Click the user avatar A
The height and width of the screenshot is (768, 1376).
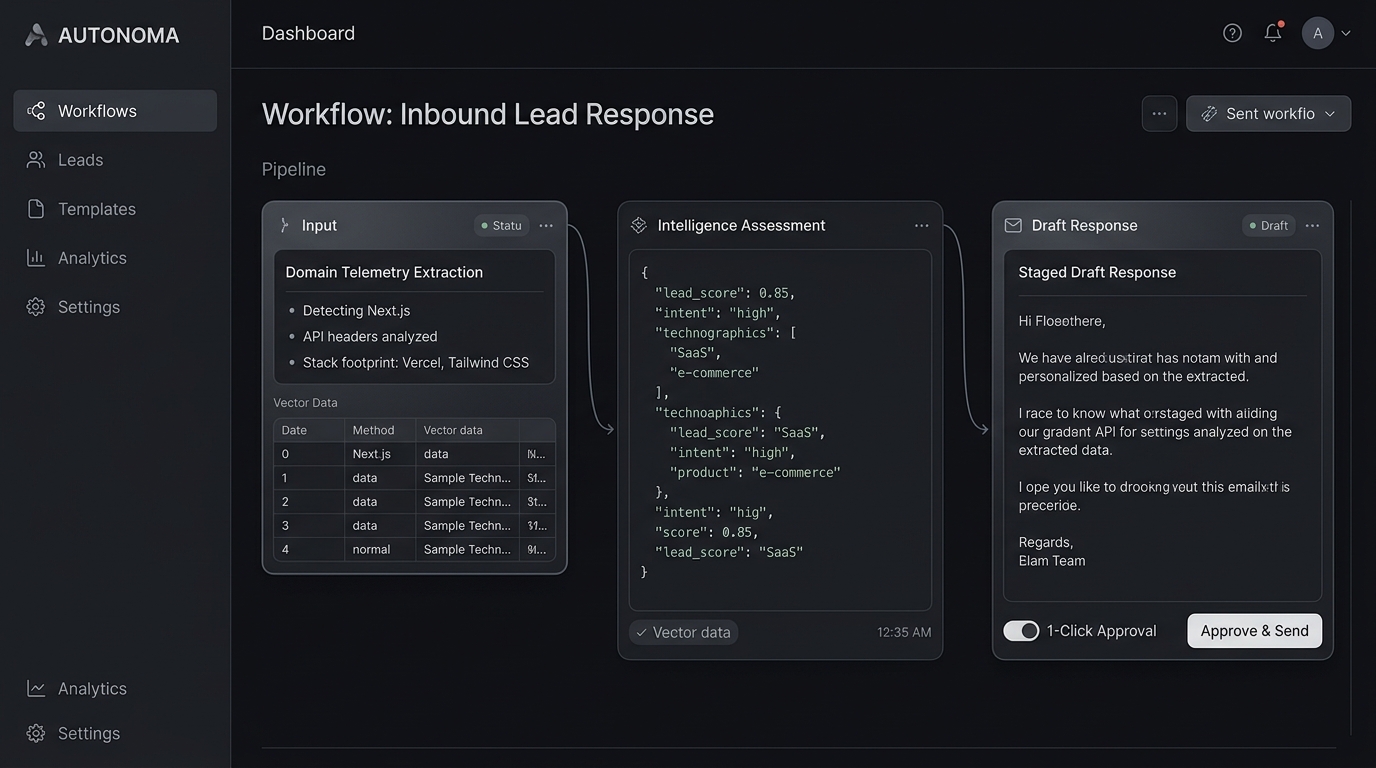pos(1318,33)
